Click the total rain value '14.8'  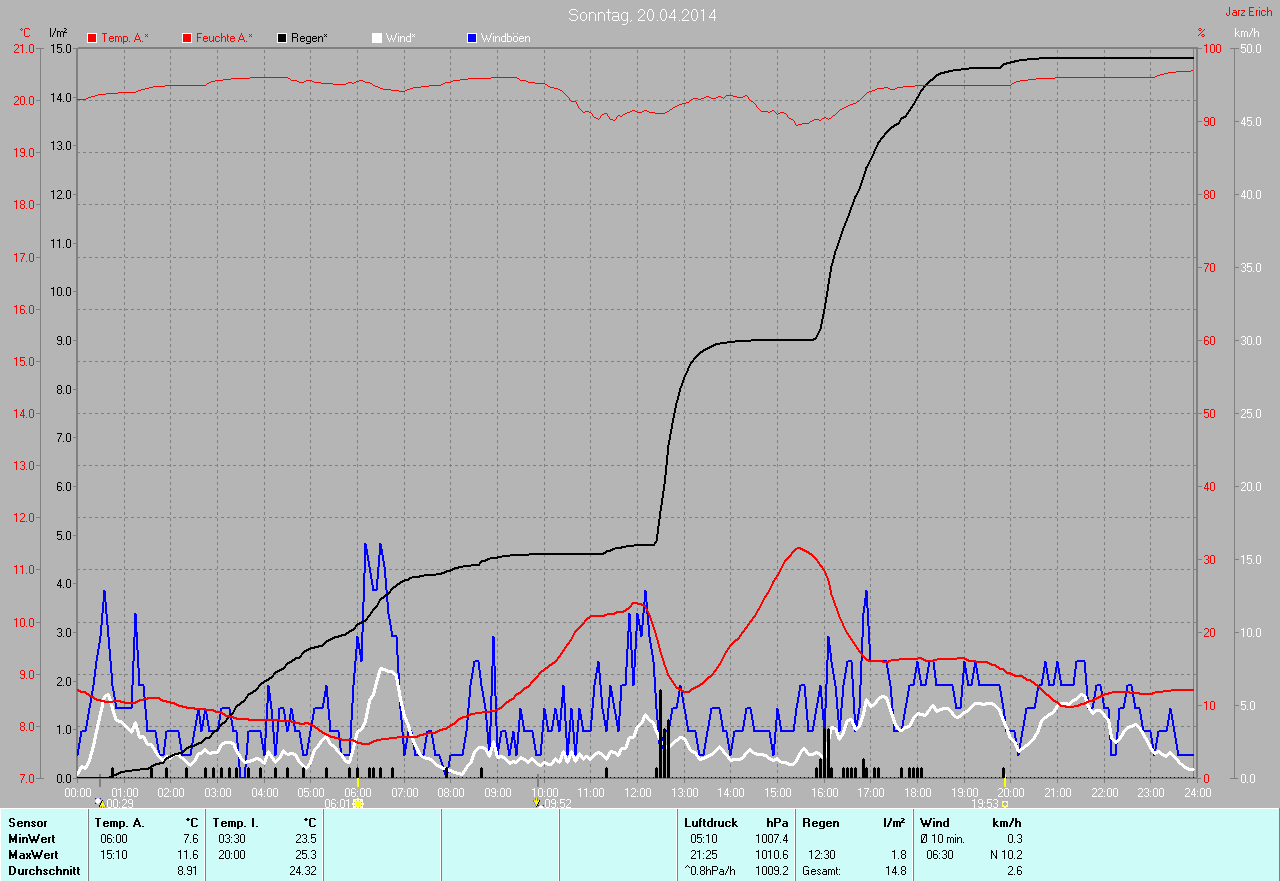tap(895, 871)
